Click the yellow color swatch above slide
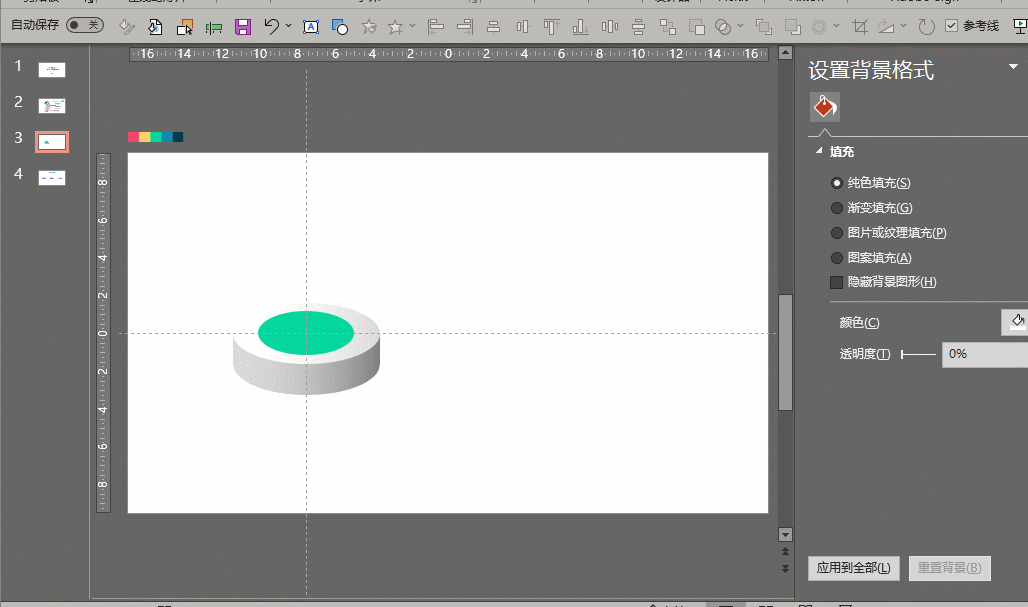Viewport: 1028px width, 607px height. [x=145, y=137]
